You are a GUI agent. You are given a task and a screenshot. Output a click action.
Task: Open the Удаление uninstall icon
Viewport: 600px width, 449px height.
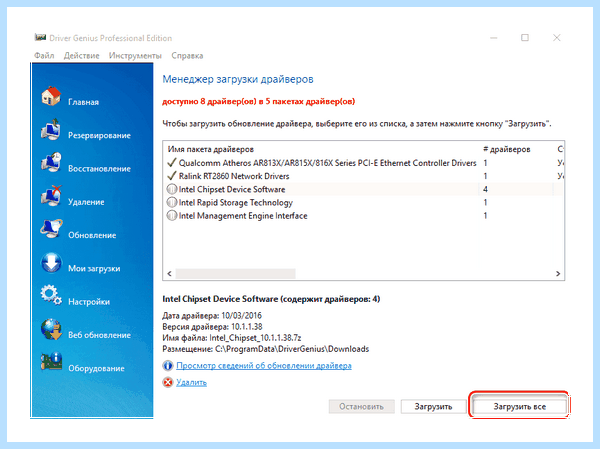click(51, 196)
